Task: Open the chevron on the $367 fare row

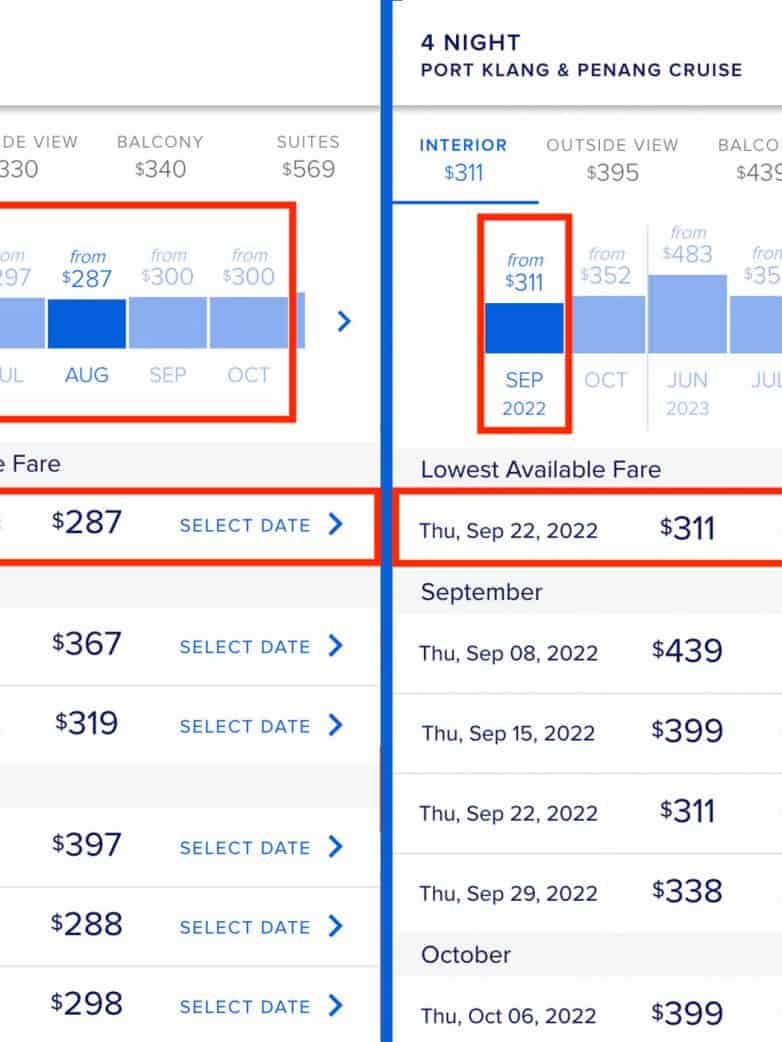Action: [336, 646]
